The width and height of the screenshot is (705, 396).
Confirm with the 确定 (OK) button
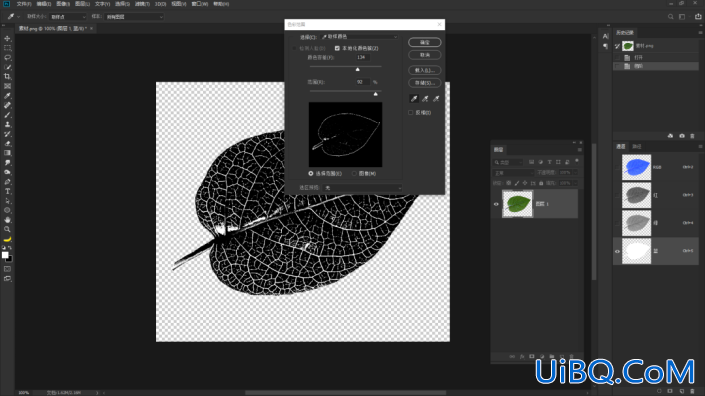coord(424,42)
